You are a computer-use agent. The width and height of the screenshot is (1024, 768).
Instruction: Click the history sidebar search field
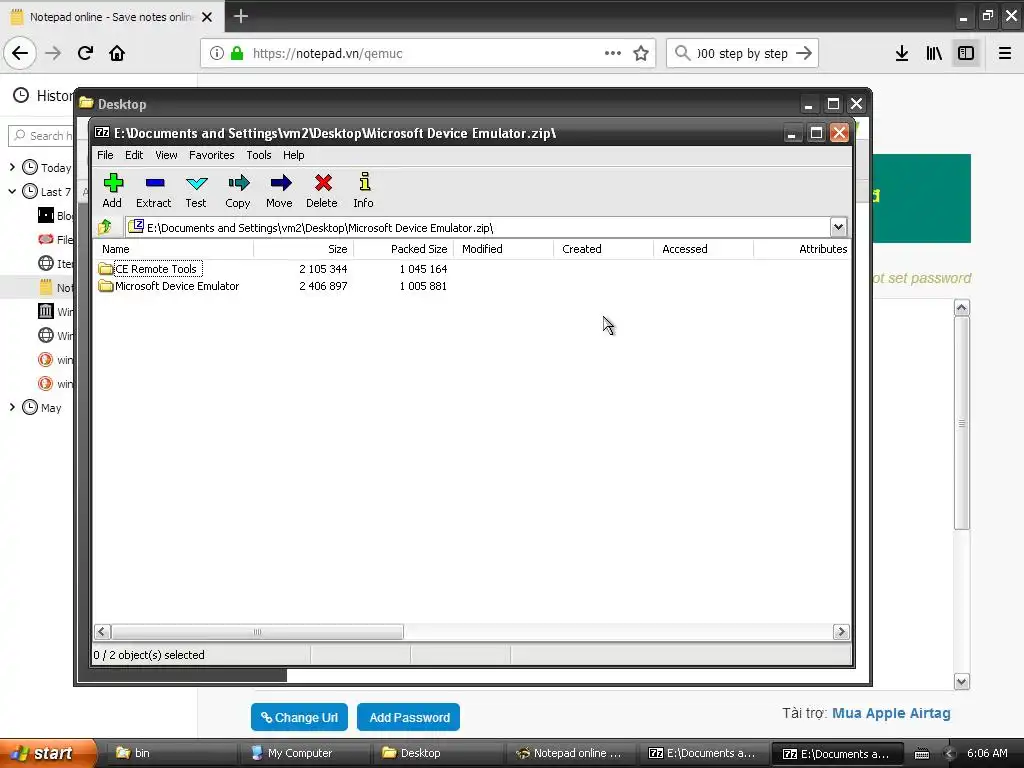pyautogui.click(x=40, y=135)
